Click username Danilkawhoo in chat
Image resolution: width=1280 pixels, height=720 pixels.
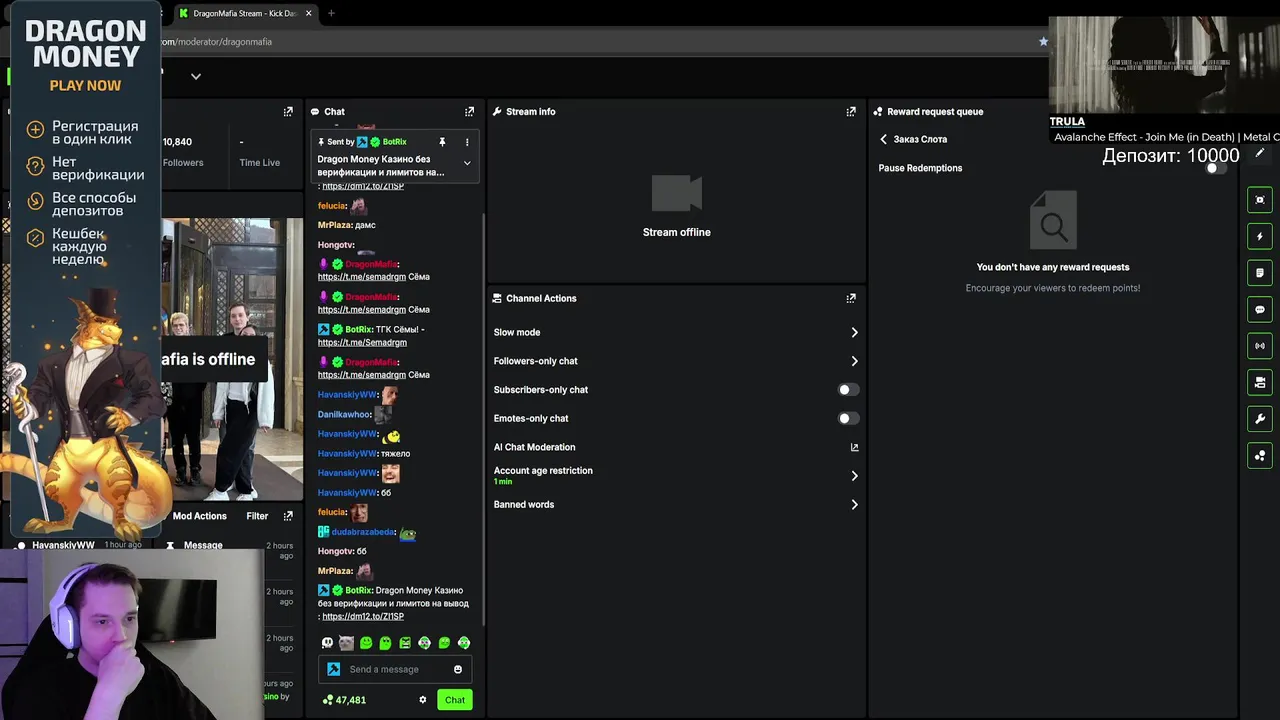pyautogui.click(x=344, y=414)
